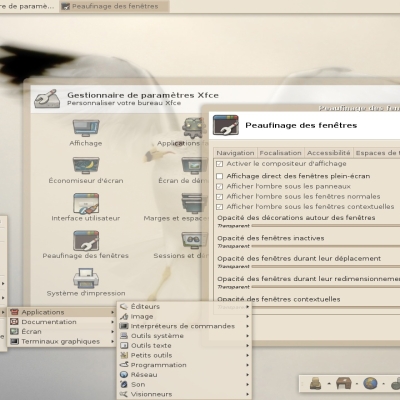This screenshot has height=400, width=400.
Task: Launch the web browser globe panel icon
Action: pos(370,383)
